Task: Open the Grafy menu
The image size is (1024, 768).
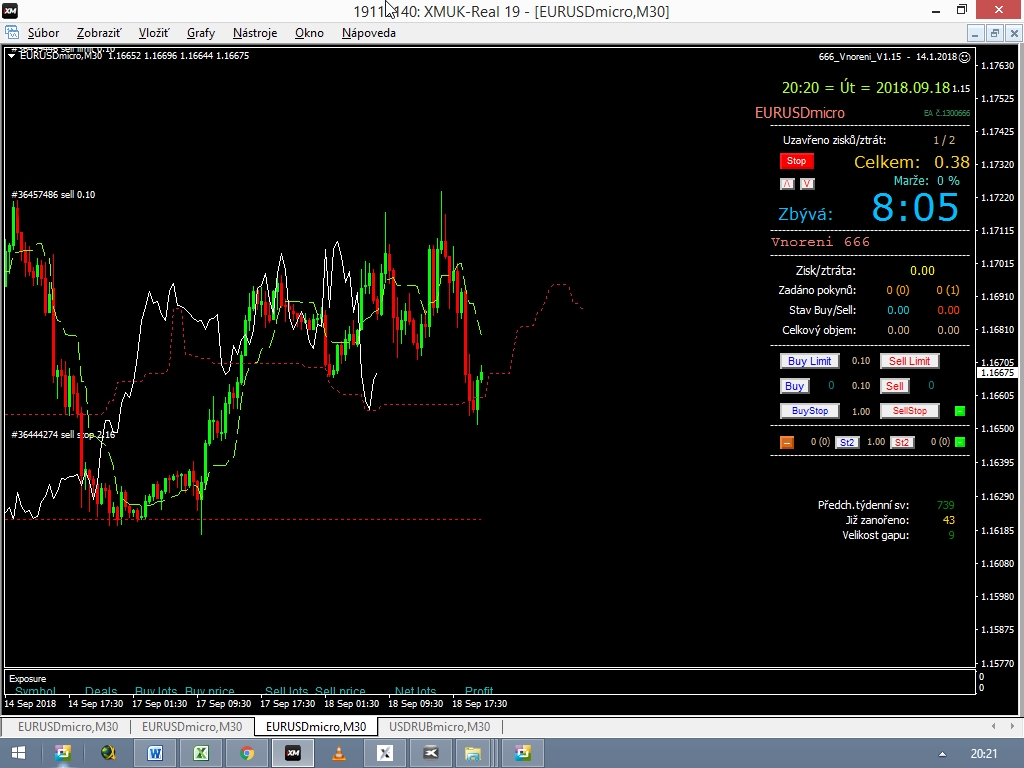Action: coord(200,33)
